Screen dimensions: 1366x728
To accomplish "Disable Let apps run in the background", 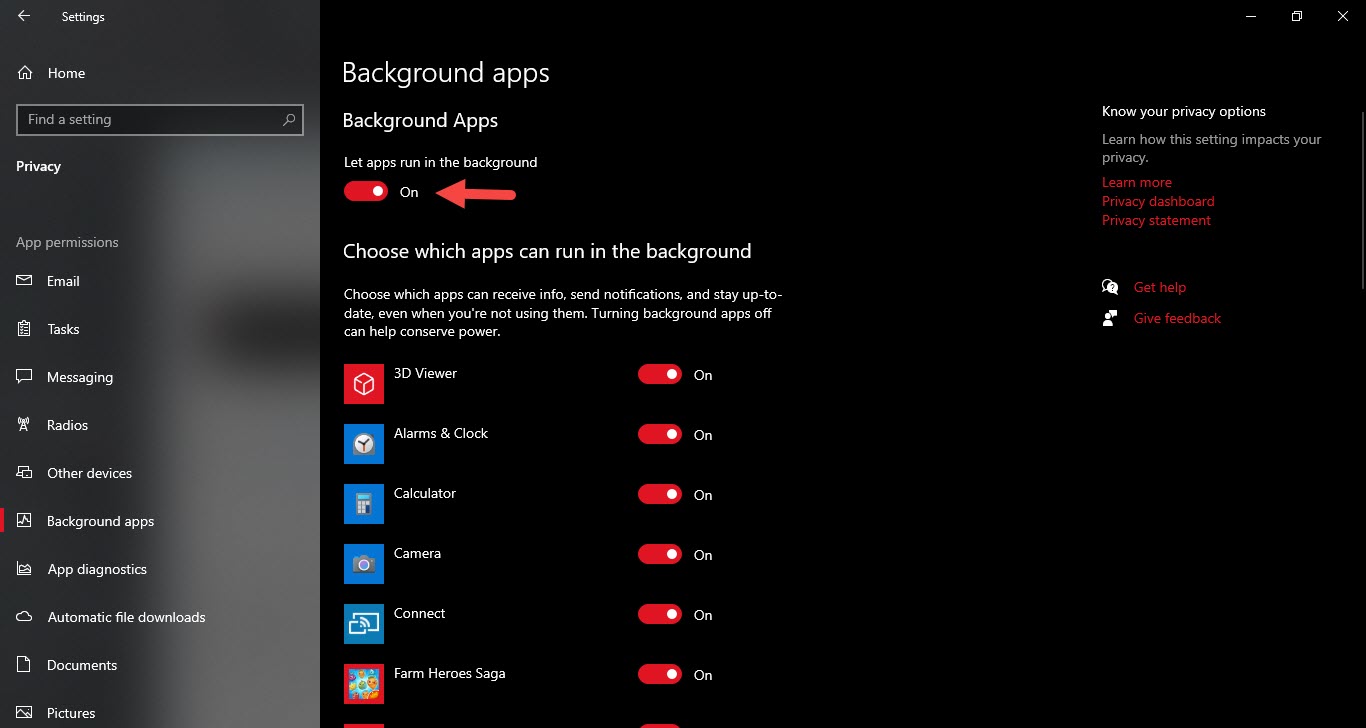I will 366,191.
